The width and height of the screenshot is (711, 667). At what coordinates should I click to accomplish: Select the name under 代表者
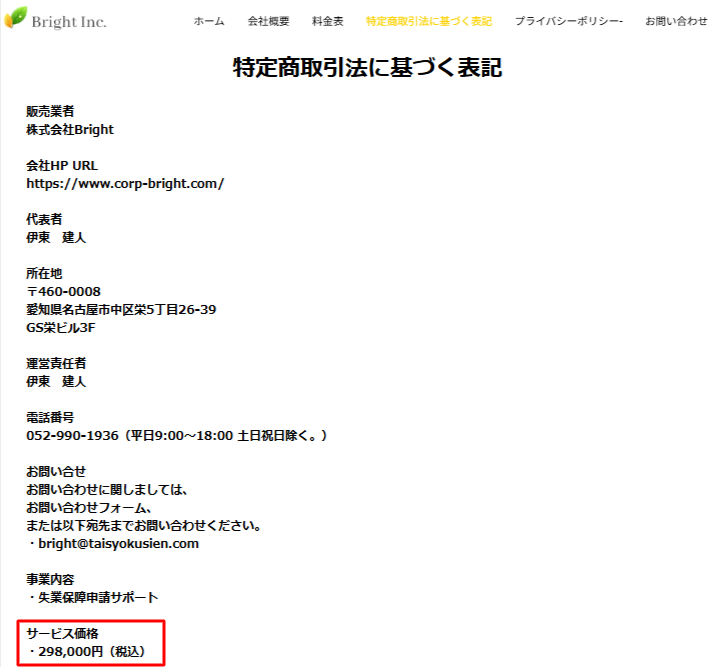point(56,237)
